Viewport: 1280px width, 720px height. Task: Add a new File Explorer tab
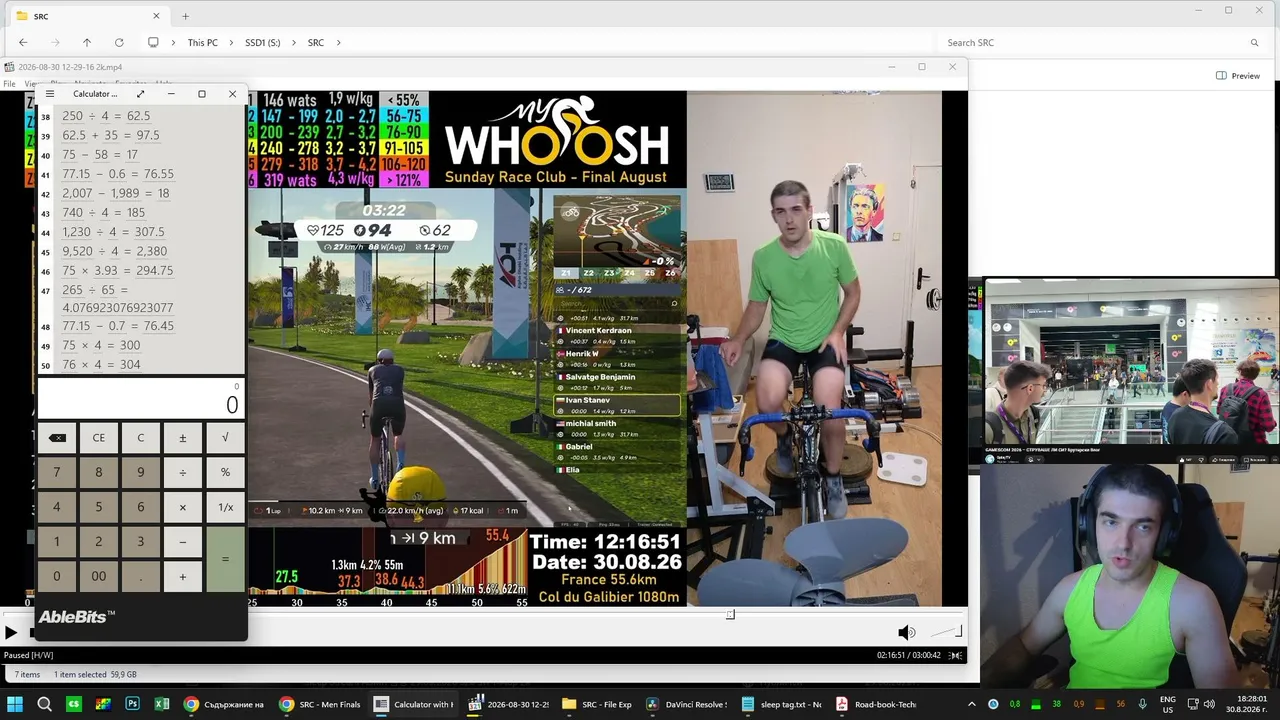point(185,16)
